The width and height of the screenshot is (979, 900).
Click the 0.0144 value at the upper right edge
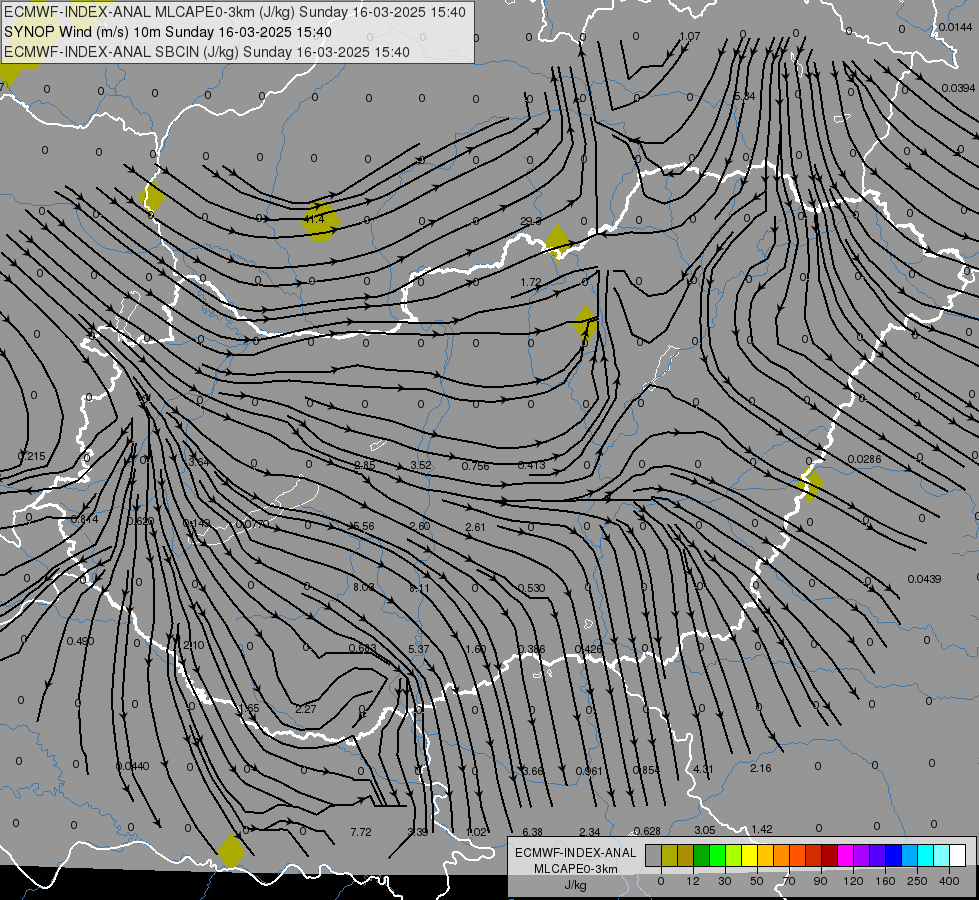click(x=955, y=27)
